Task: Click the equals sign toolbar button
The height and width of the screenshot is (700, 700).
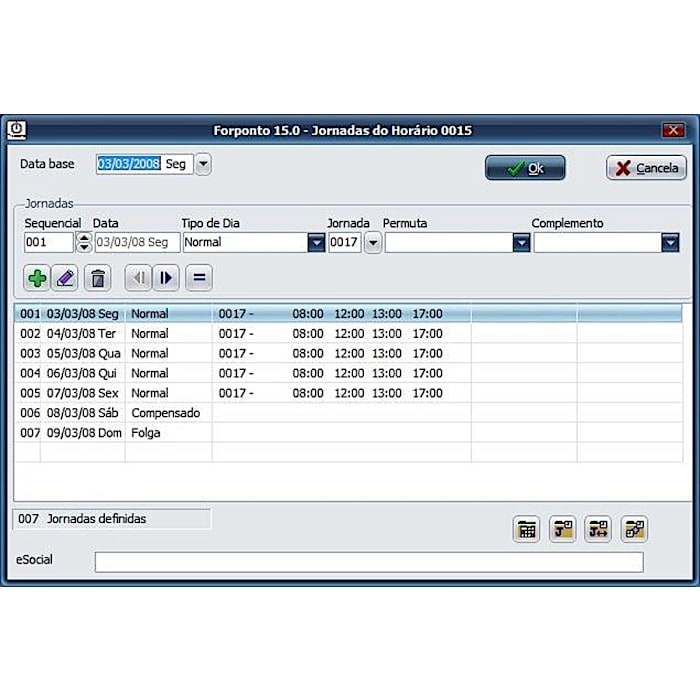Action: pyautogui.click(x=199, y=278)
